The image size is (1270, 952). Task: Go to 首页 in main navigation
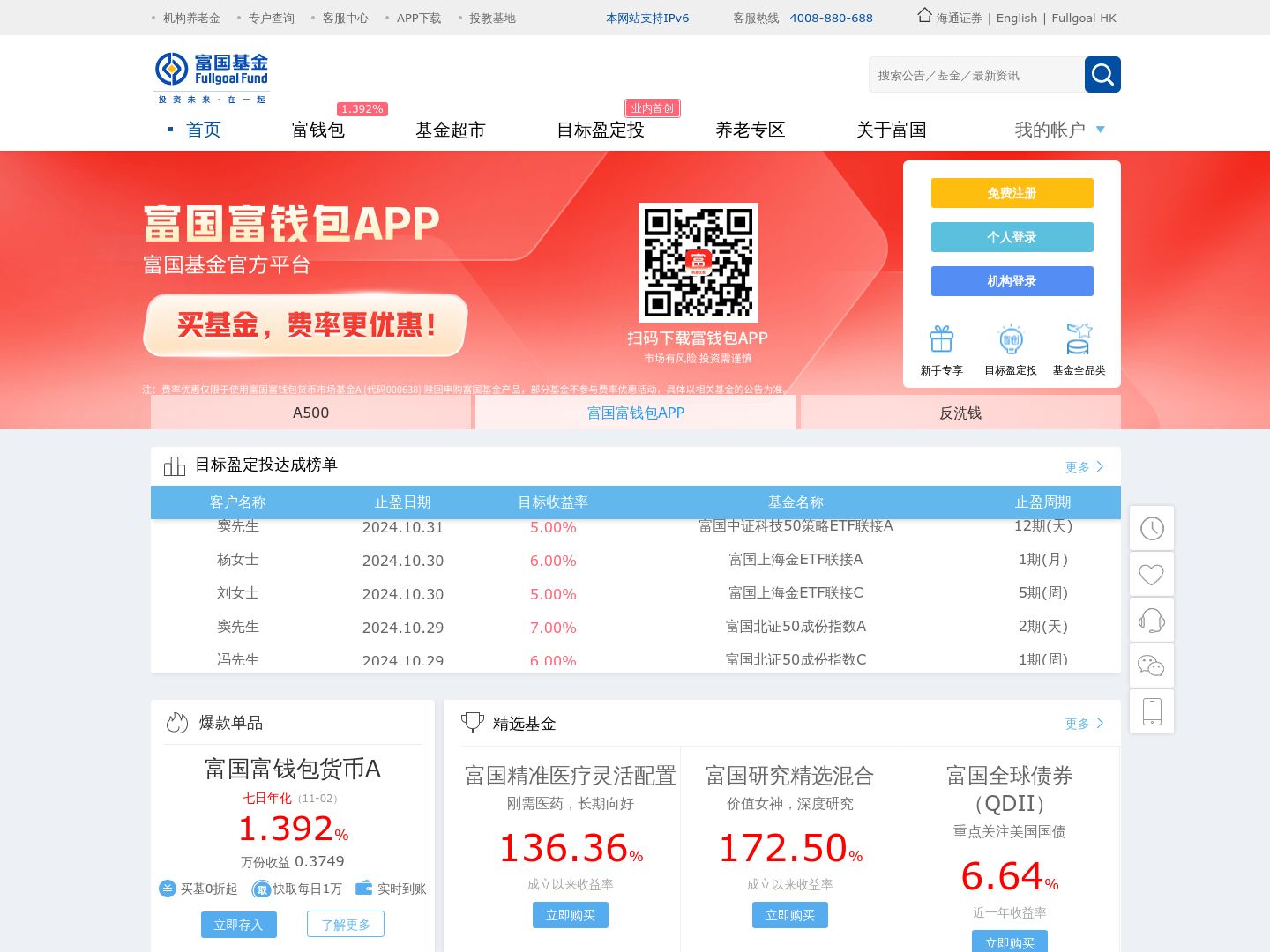pos(204,130)
